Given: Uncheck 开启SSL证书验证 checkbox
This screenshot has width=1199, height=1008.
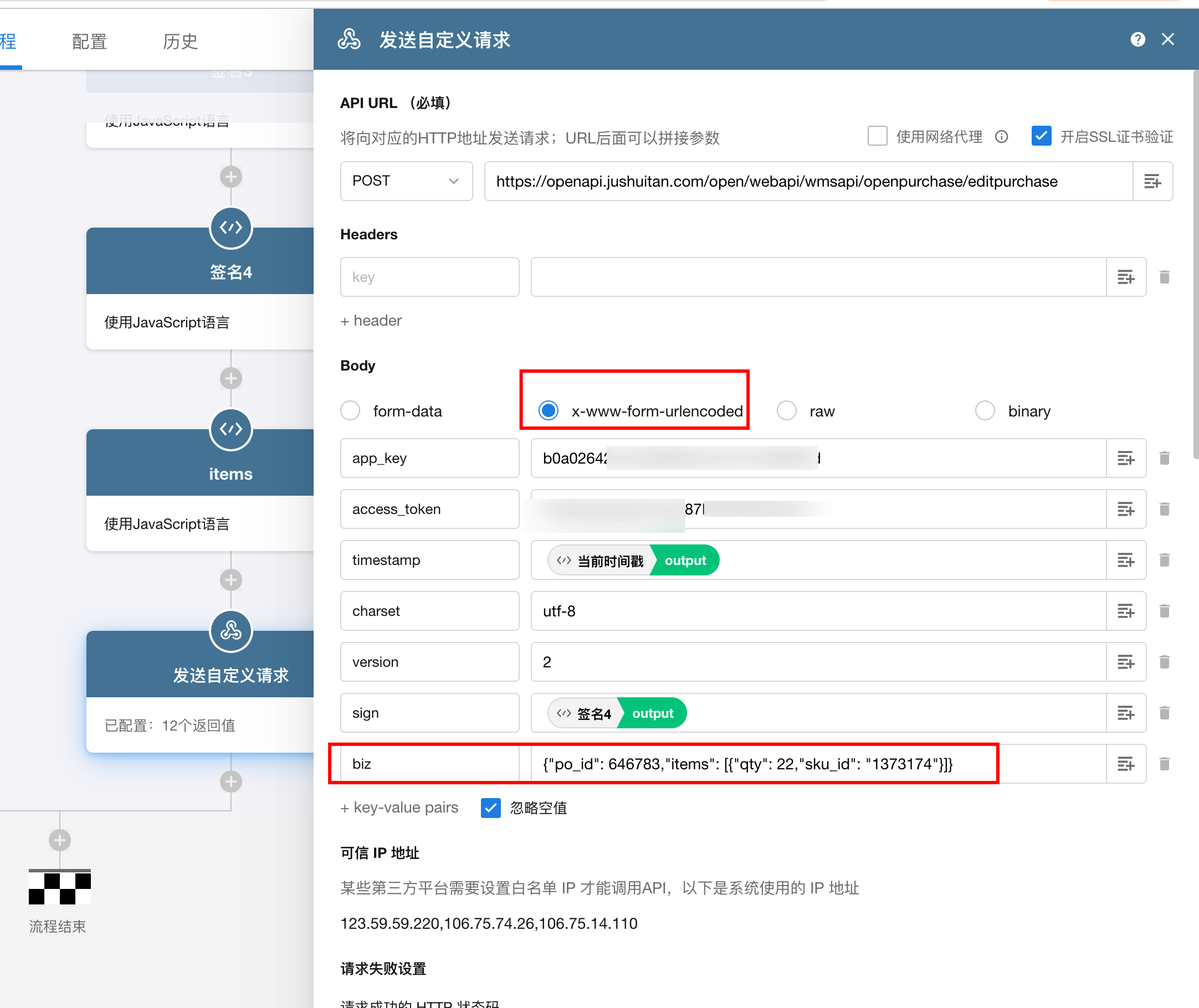Looking at the screenshot, I should tap(1041, 137).
